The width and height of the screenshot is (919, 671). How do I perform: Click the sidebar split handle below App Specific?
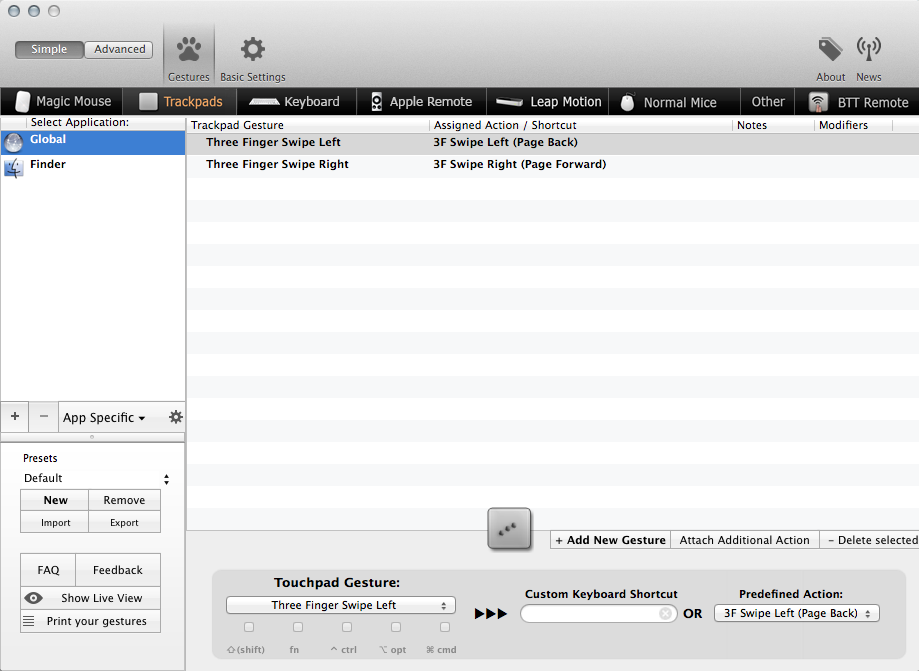[x=92, y=437]
